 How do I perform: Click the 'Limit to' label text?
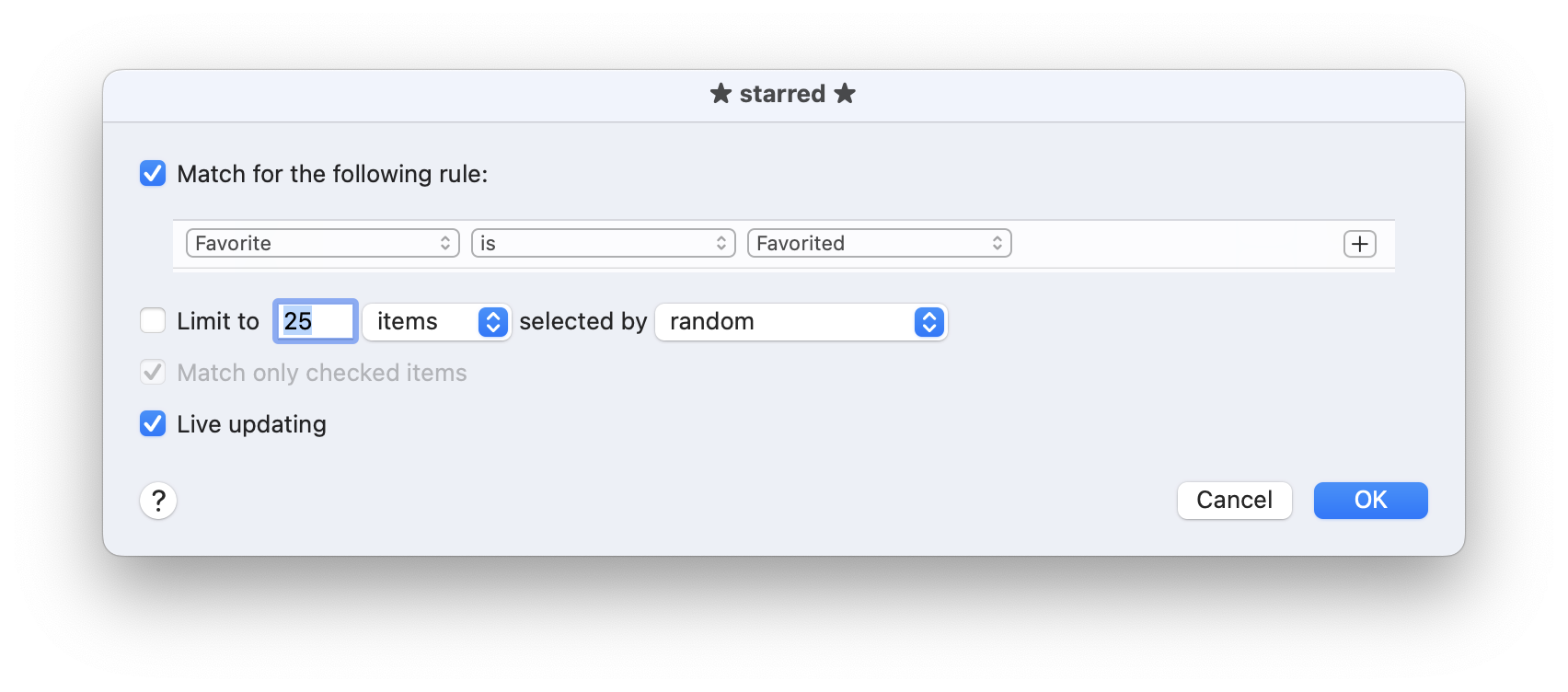[x=218, y=321]
